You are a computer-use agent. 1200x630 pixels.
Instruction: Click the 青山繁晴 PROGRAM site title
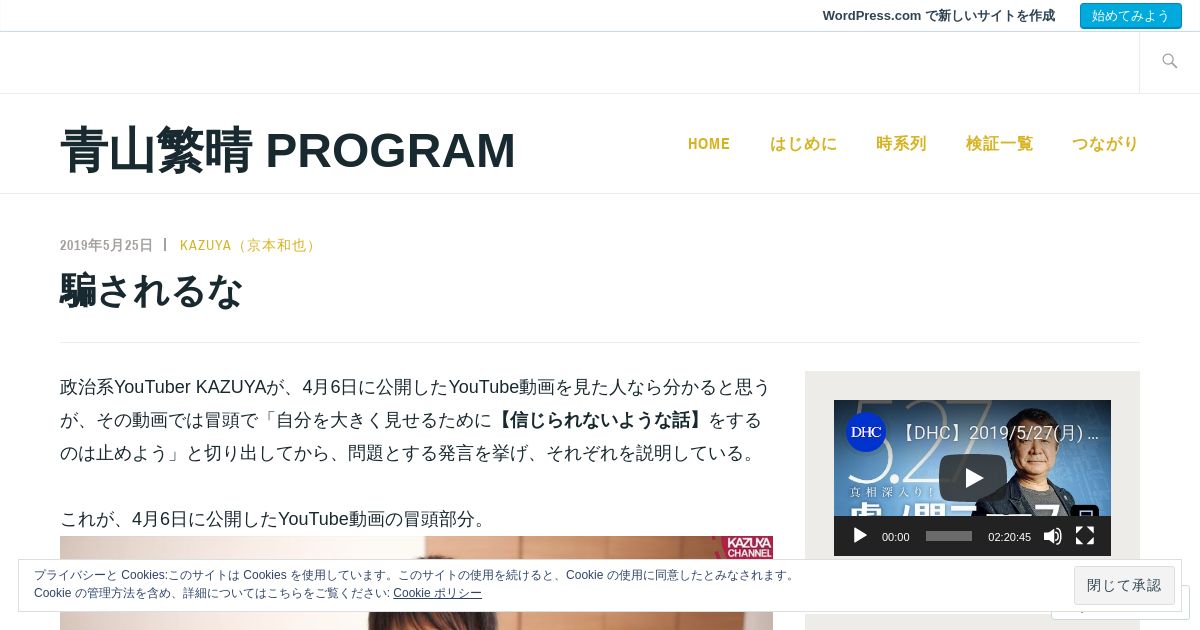coord(288,150)
